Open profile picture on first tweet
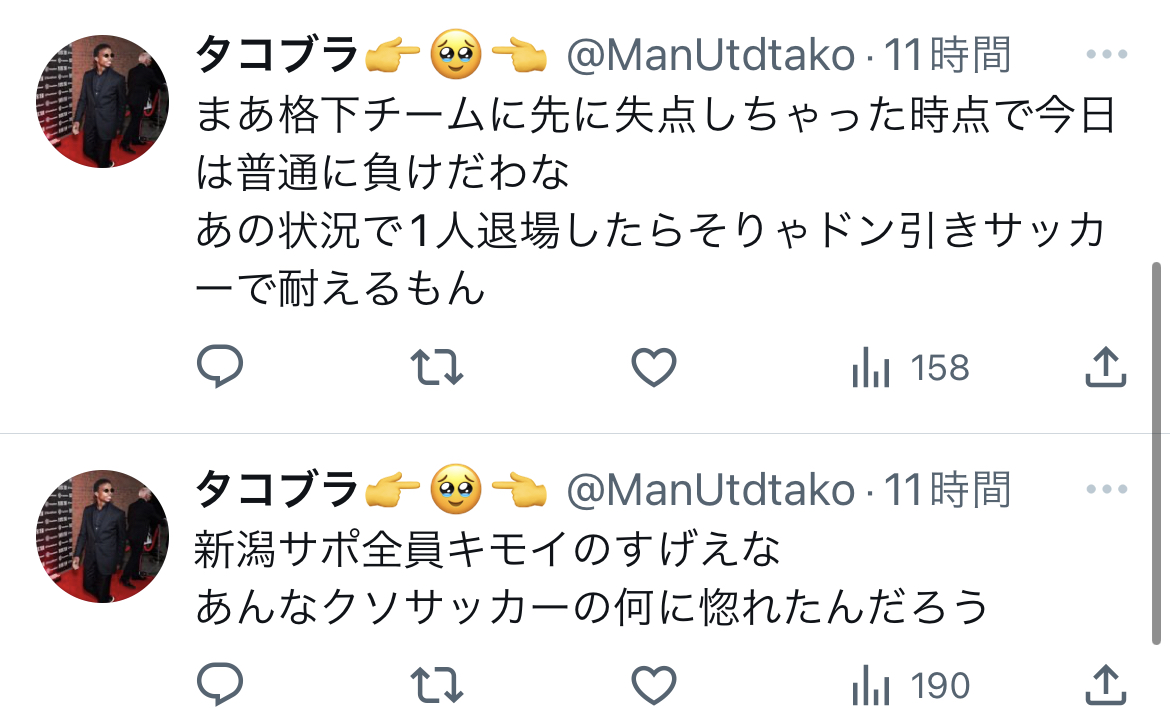The height and width of the screenshot is (708, 1170). (102, 101)
